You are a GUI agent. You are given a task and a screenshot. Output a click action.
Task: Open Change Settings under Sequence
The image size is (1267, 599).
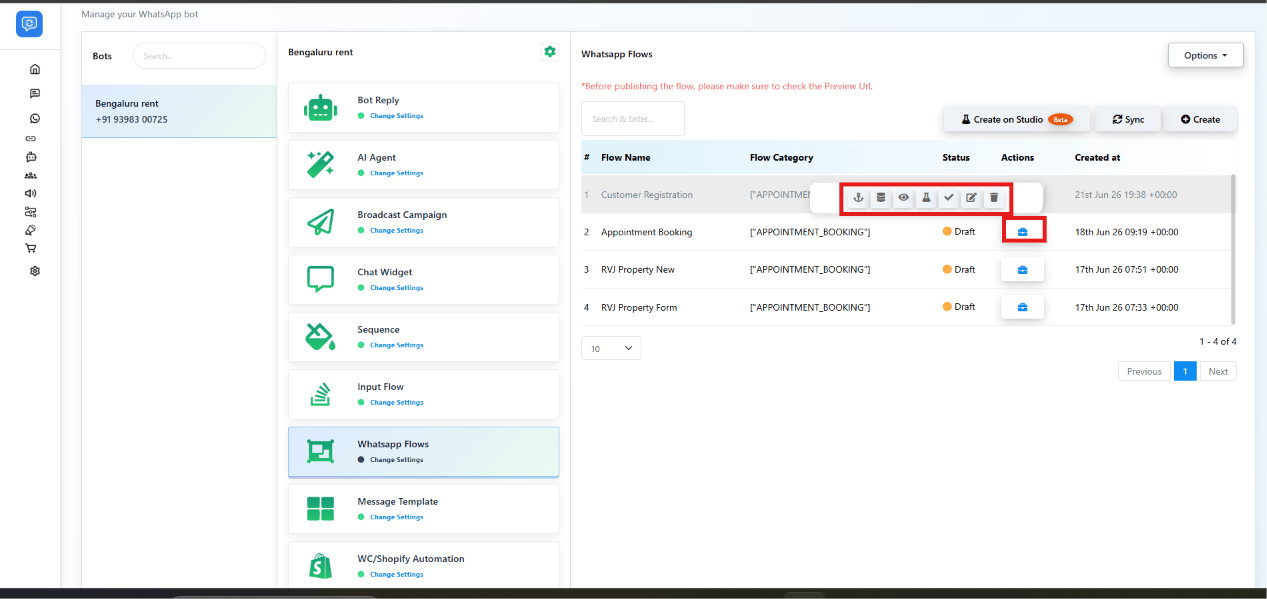pyautogui.click(x=396, y=345)
